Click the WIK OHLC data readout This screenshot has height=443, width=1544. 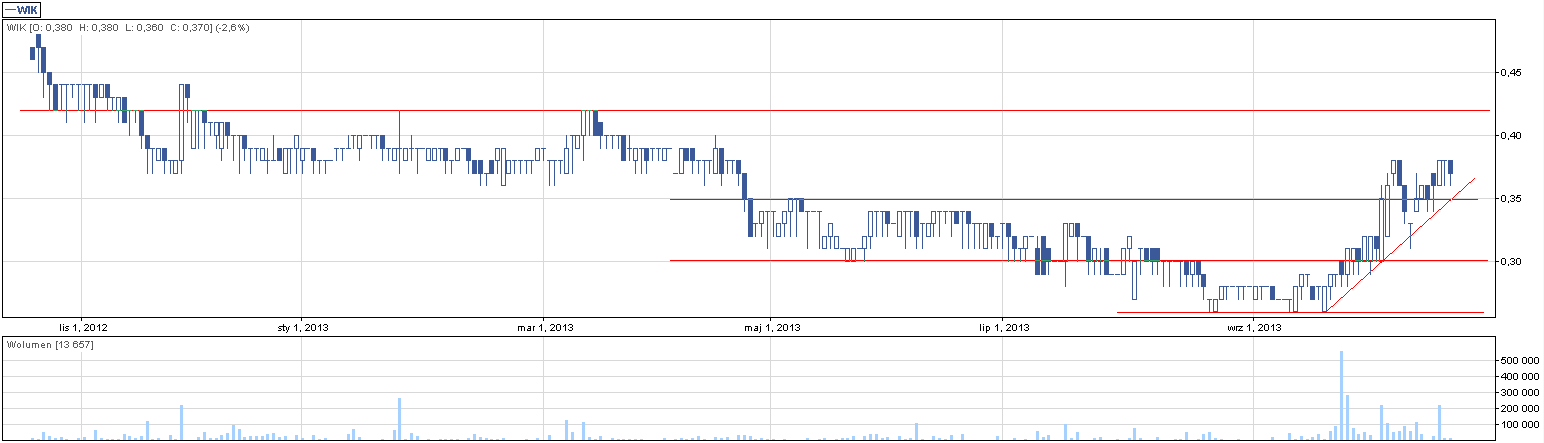pyautogui.click(x=128, y=28)
